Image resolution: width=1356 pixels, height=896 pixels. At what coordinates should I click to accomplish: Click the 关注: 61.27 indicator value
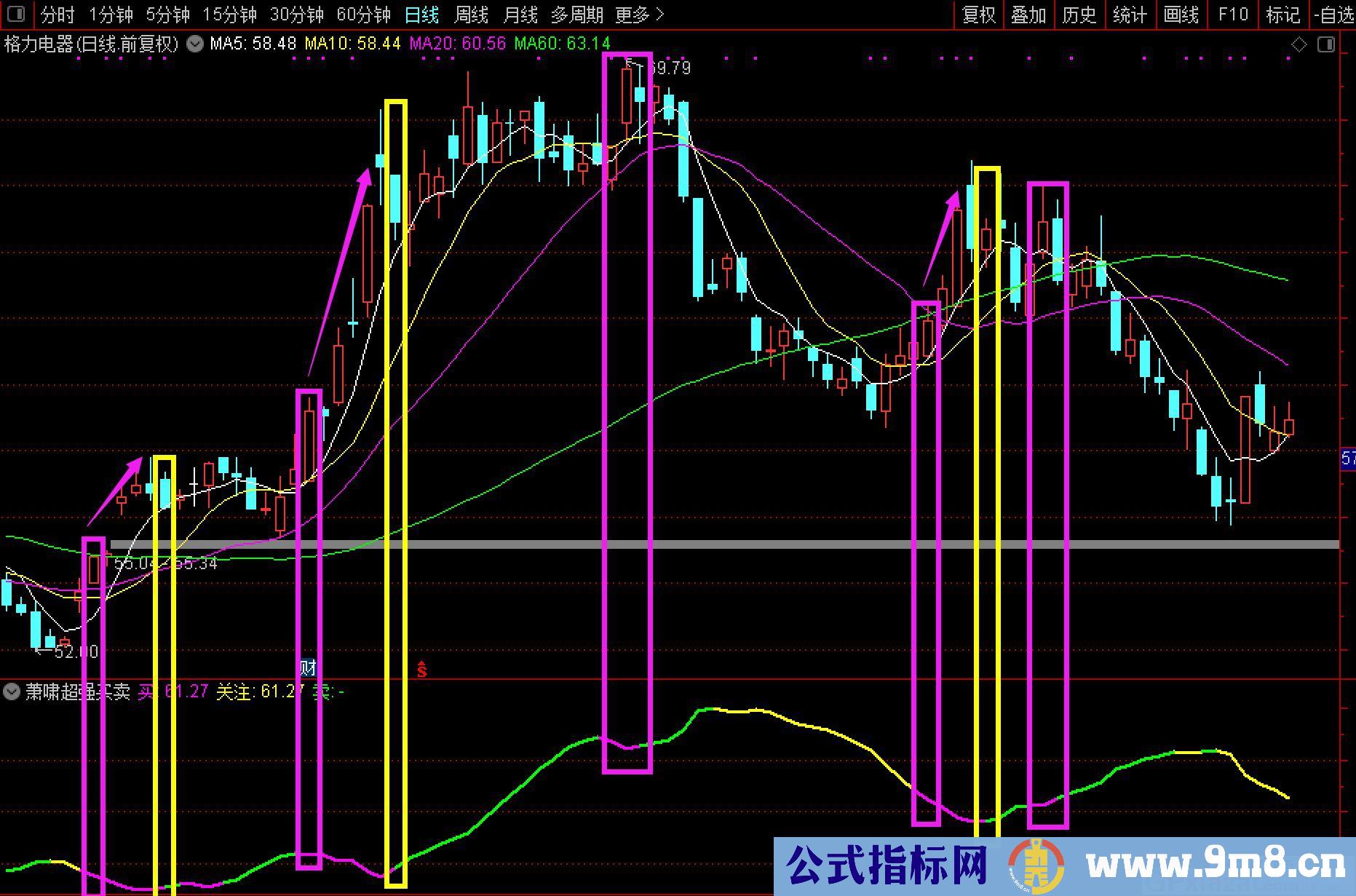click(x=260, y=691)
